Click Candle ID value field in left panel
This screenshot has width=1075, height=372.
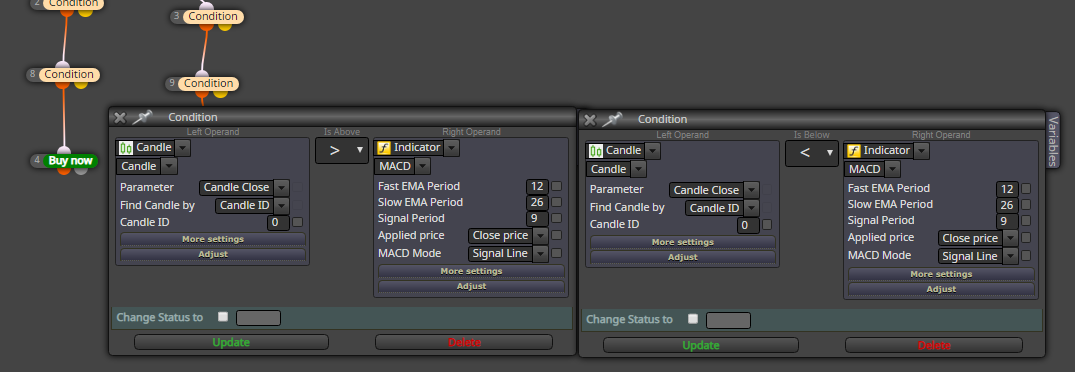click(x=278, y=223)
